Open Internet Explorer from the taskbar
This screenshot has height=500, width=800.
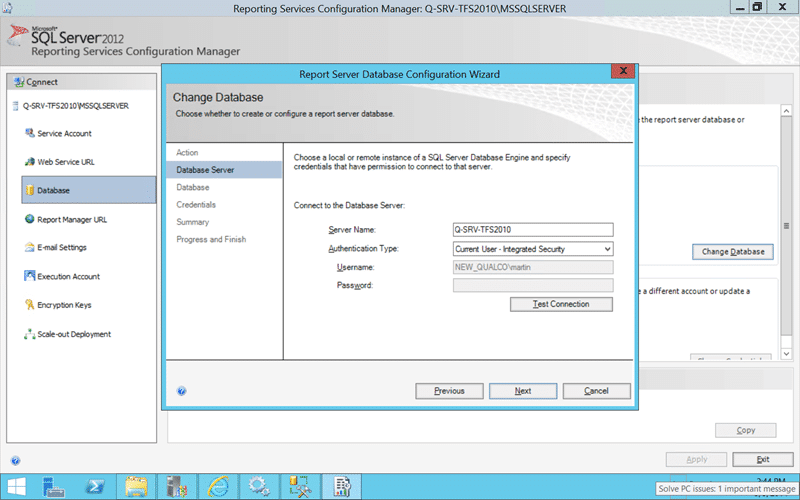(x=218, y=486)
